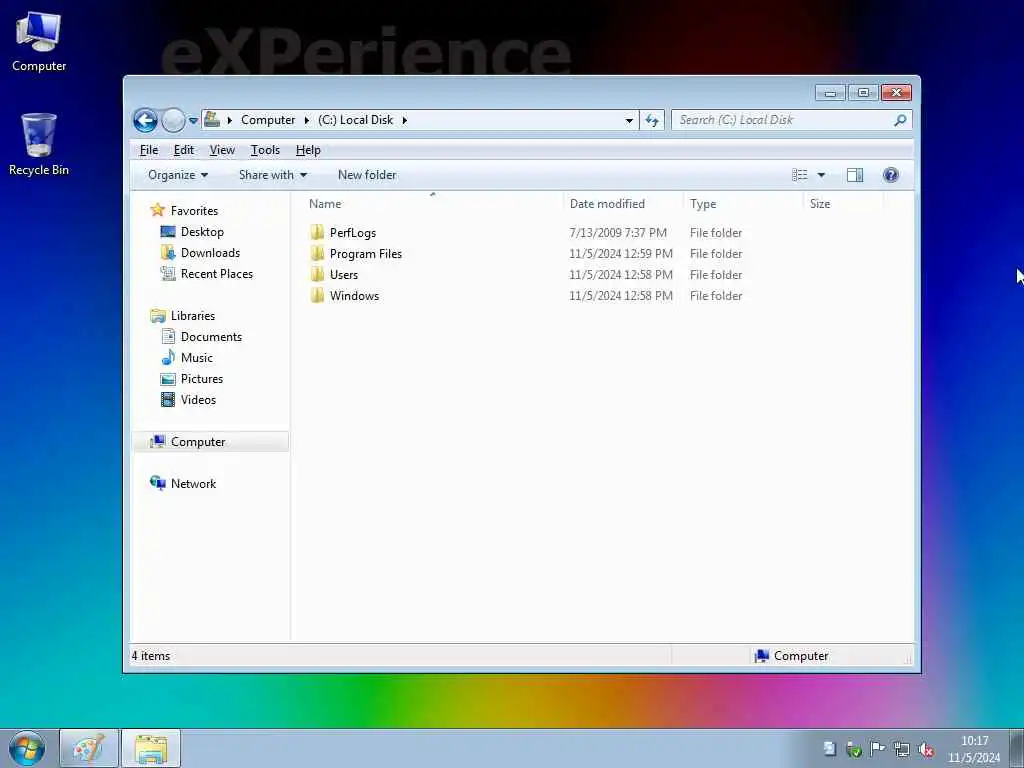Image resolution: width=1024 pixels, height=768 pixels.
Task: Expand the arrow after Computer in the address bar
Action: (x=307, y=120)
